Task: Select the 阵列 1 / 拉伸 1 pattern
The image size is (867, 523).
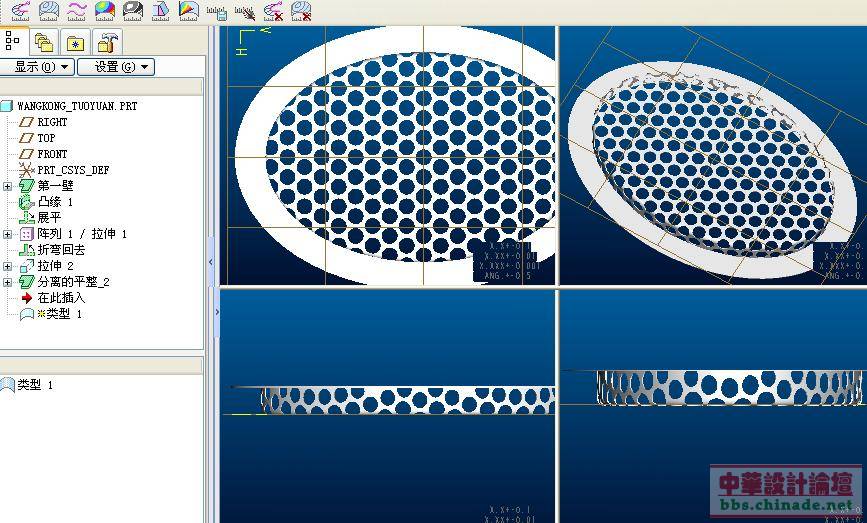Action: (x=82, y=234)
